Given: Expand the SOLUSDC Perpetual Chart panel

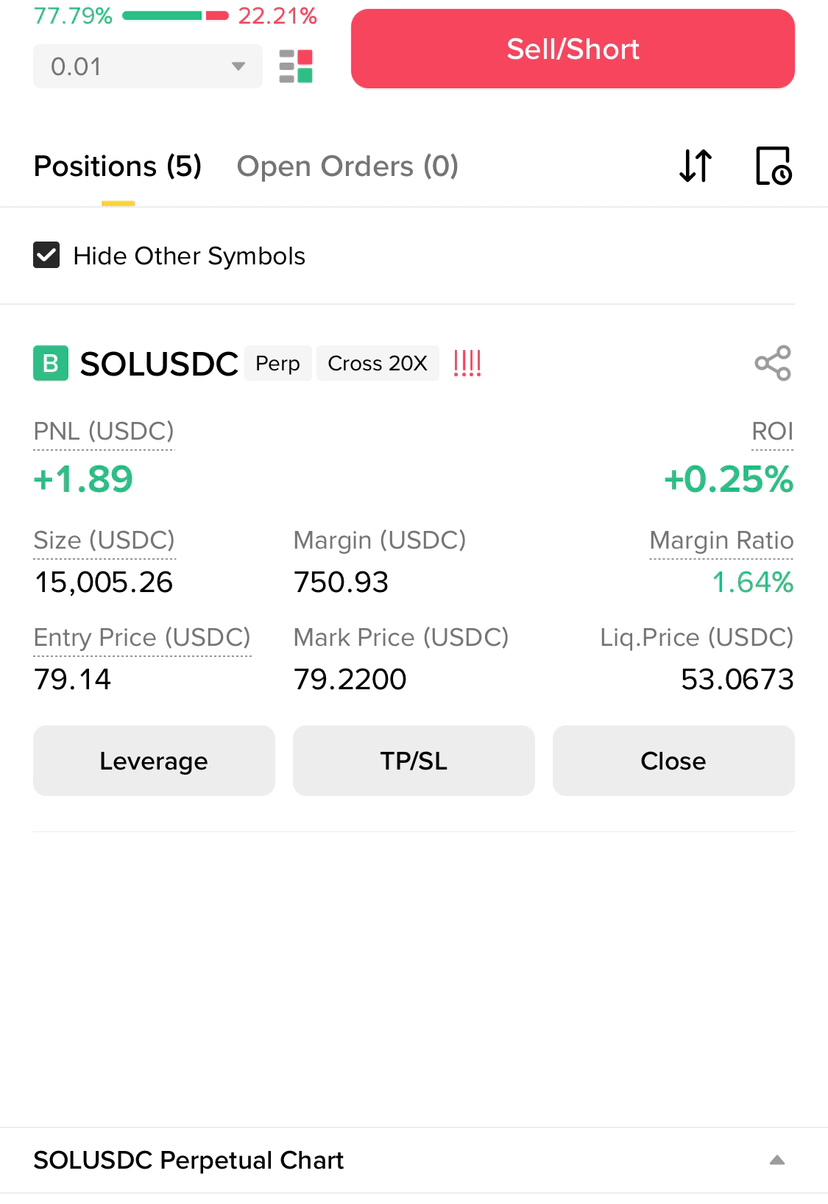Looking at the screenshot, I should (777, 1160).
